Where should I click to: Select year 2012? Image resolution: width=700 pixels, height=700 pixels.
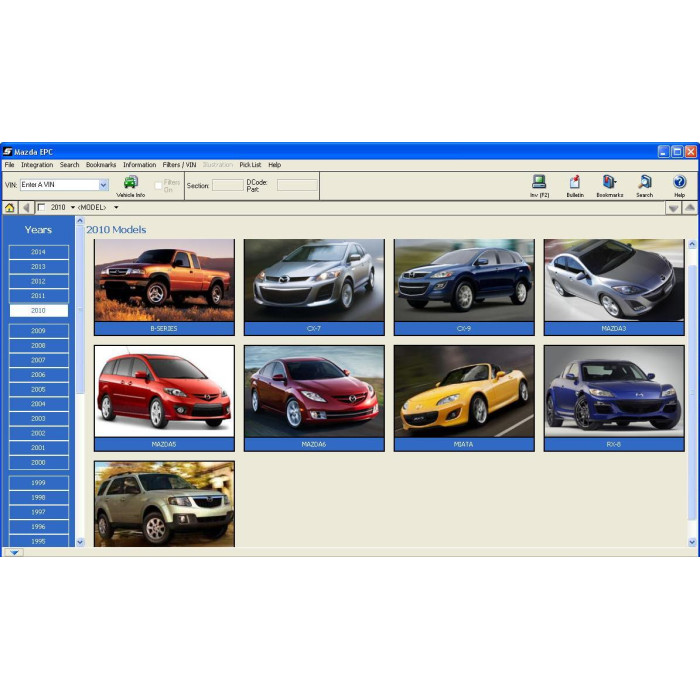(x=38, y=281)
